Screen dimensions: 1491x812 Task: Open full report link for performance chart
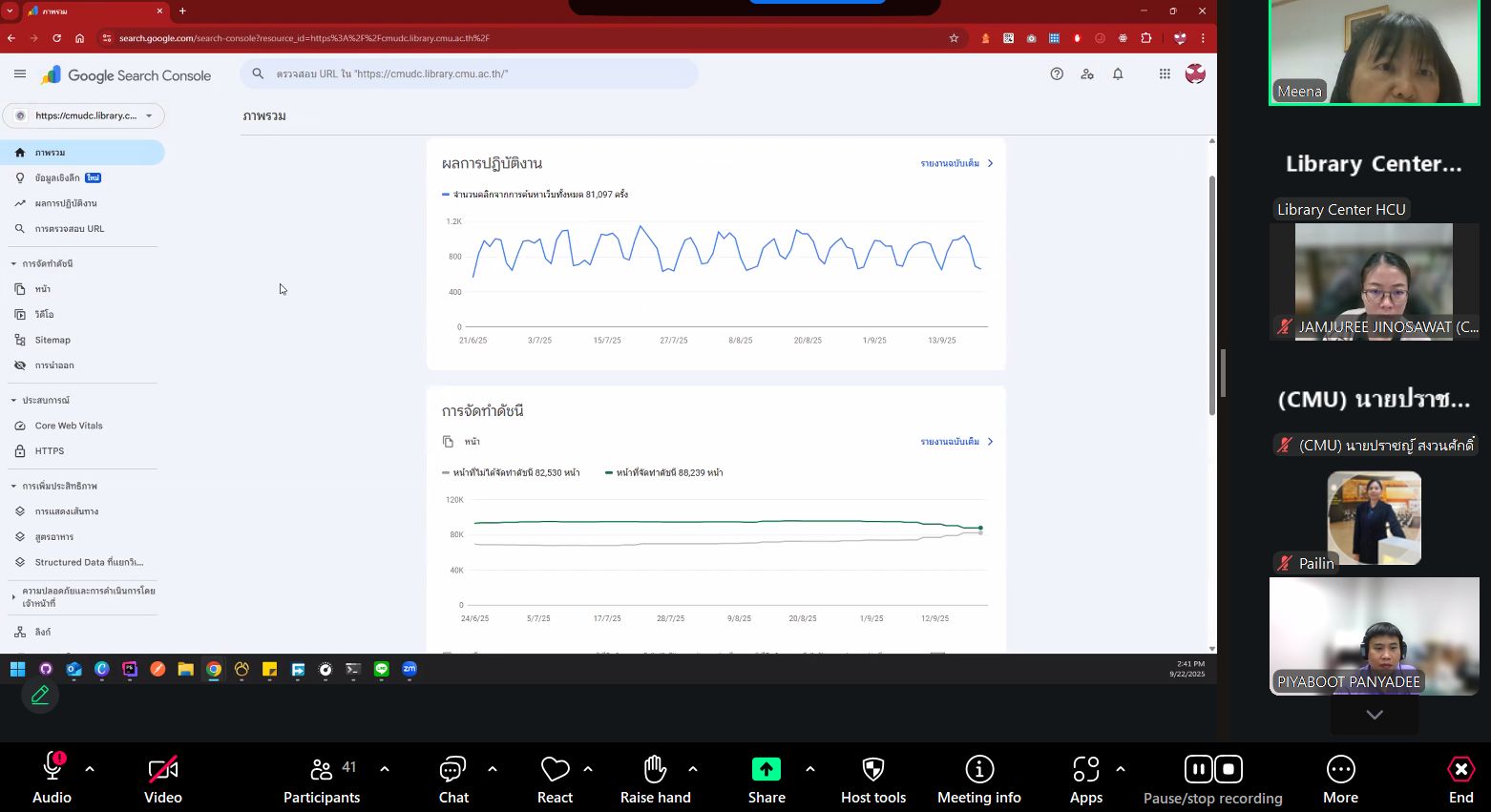click(956, 163)
